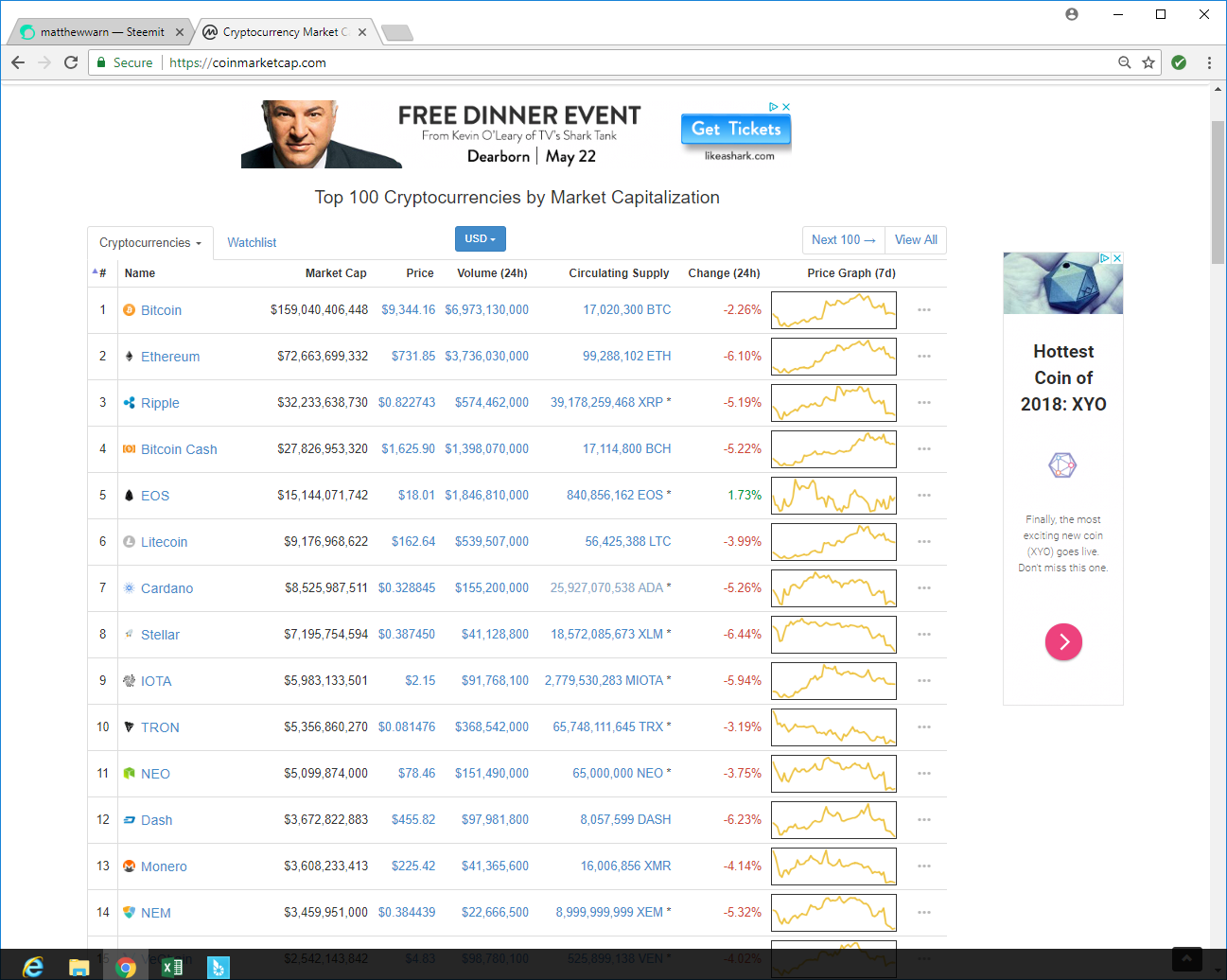Sort by the Circulating Supply column header
This screenshot has width=1227, height=980.
click(619, 273)
